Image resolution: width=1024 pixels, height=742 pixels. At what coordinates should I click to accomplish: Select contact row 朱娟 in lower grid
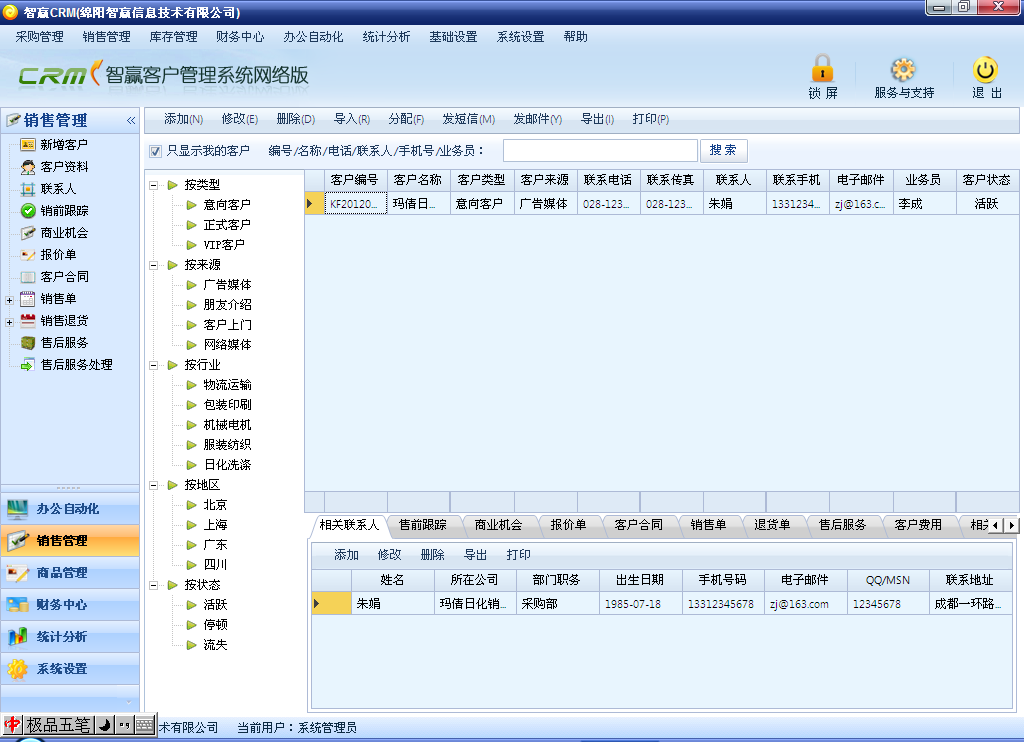click(661, 604)
